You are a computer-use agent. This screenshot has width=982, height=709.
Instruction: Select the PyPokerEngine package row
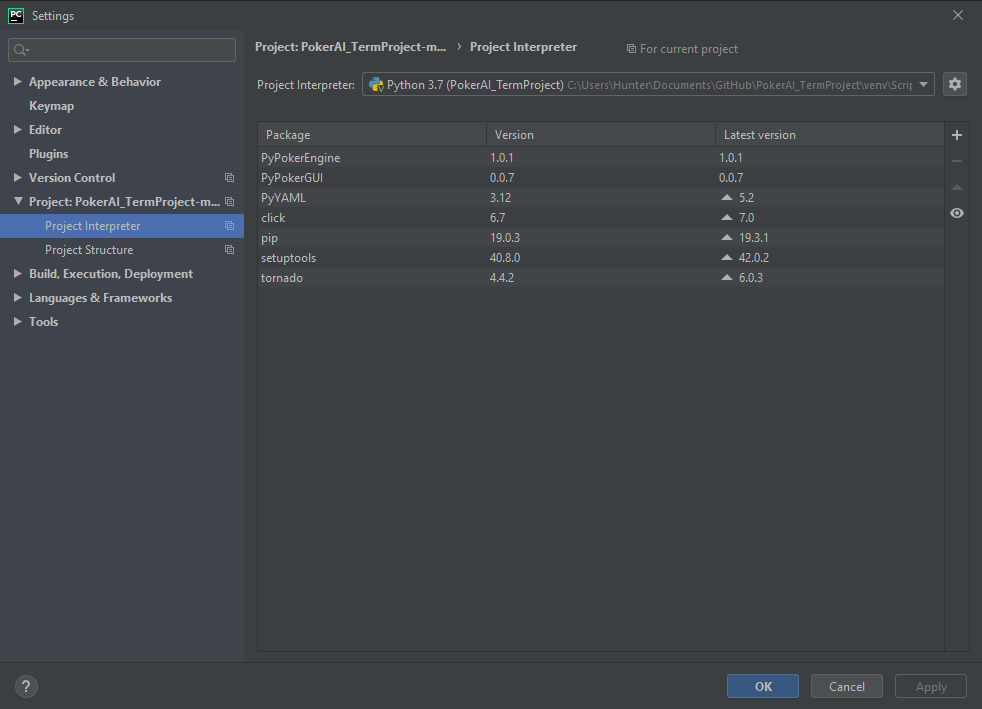pyautogui.click(x=601, y=157)
